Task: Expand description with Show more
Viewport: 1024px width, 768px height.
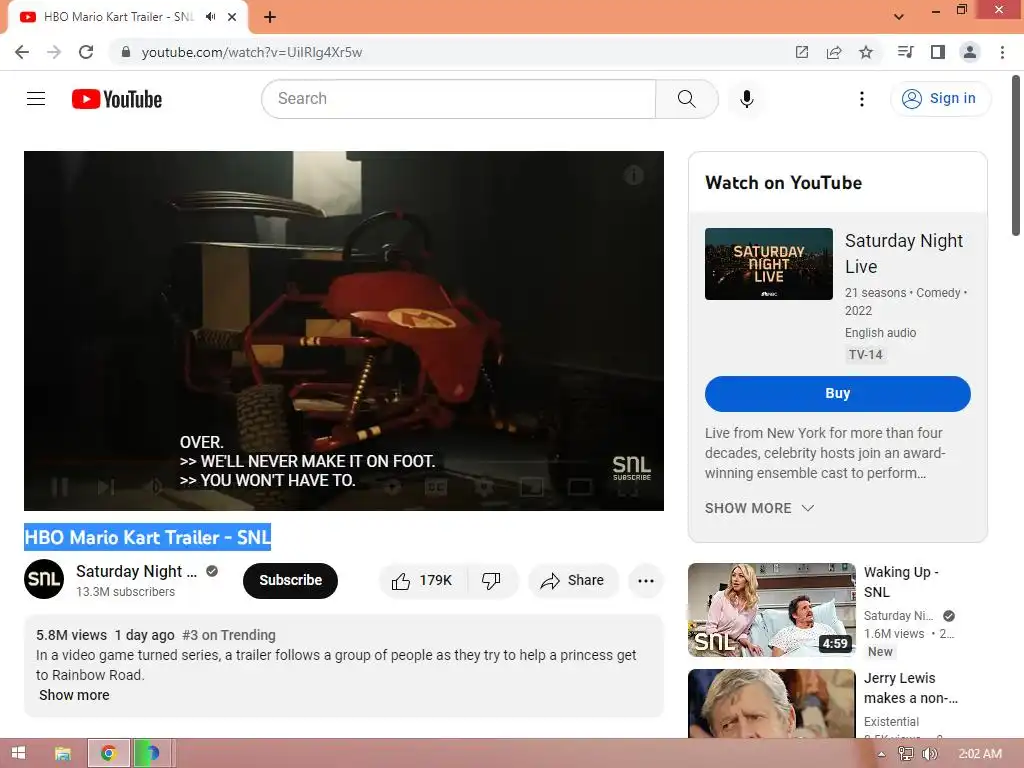Action: 74,695
